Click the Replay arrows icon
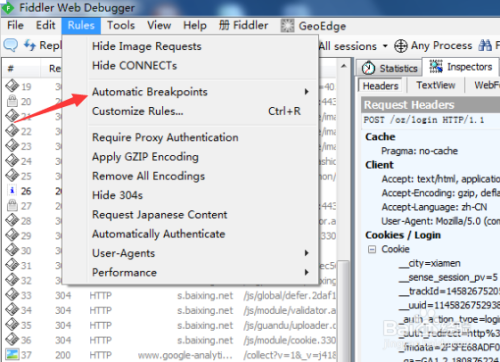Viewport: 500px width, 362px height. (30, 45)
